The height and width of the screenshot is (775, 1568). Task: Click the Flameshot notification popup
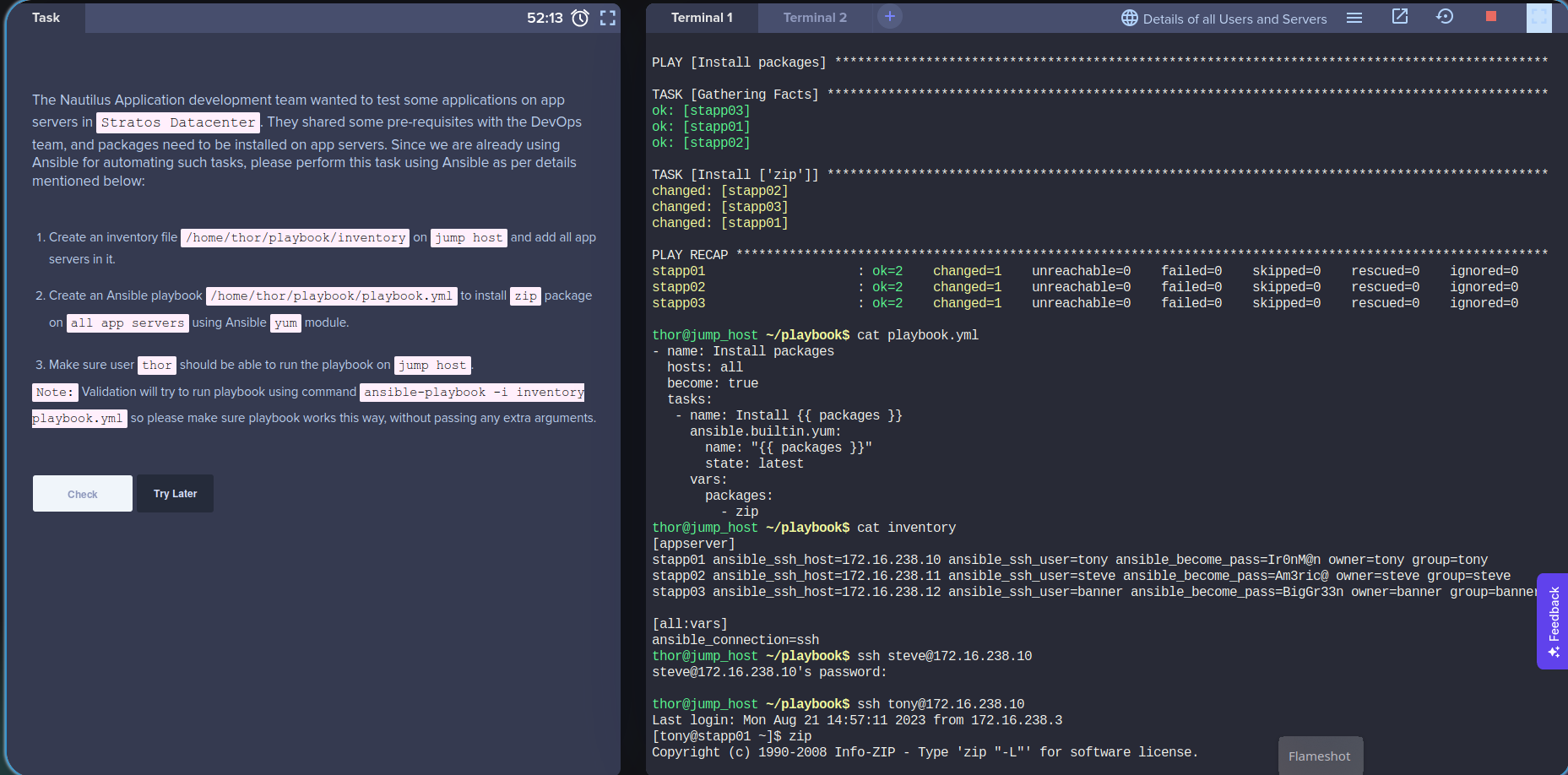pos(1320,756)
